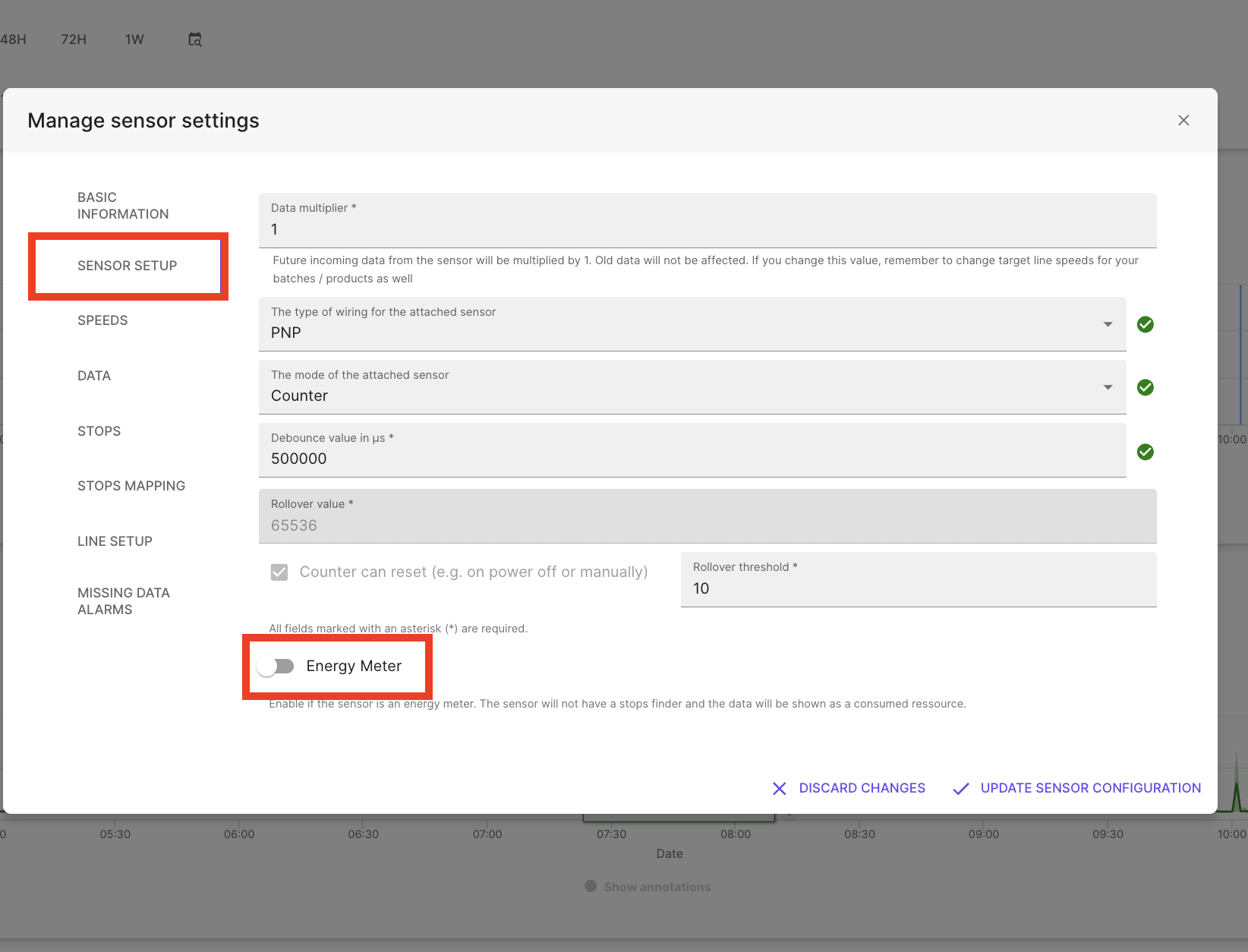This screenshot has height=952, width=1248.
Task: Click the 08:30 time axis tick
Action: (859, 834)
